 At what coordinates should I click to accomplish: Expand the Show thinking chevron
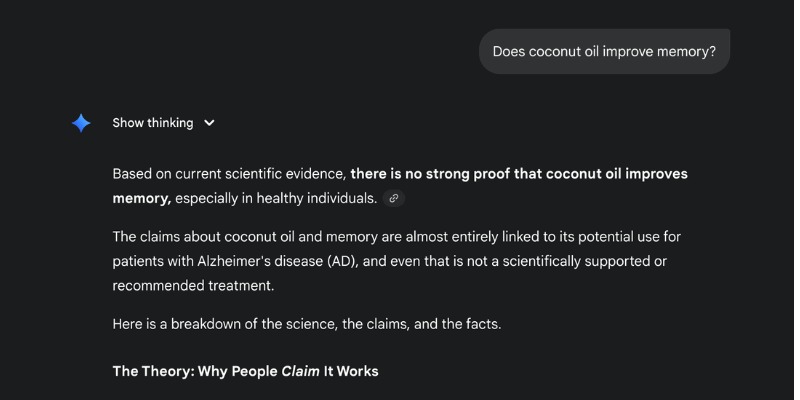[x=209, y=123]
